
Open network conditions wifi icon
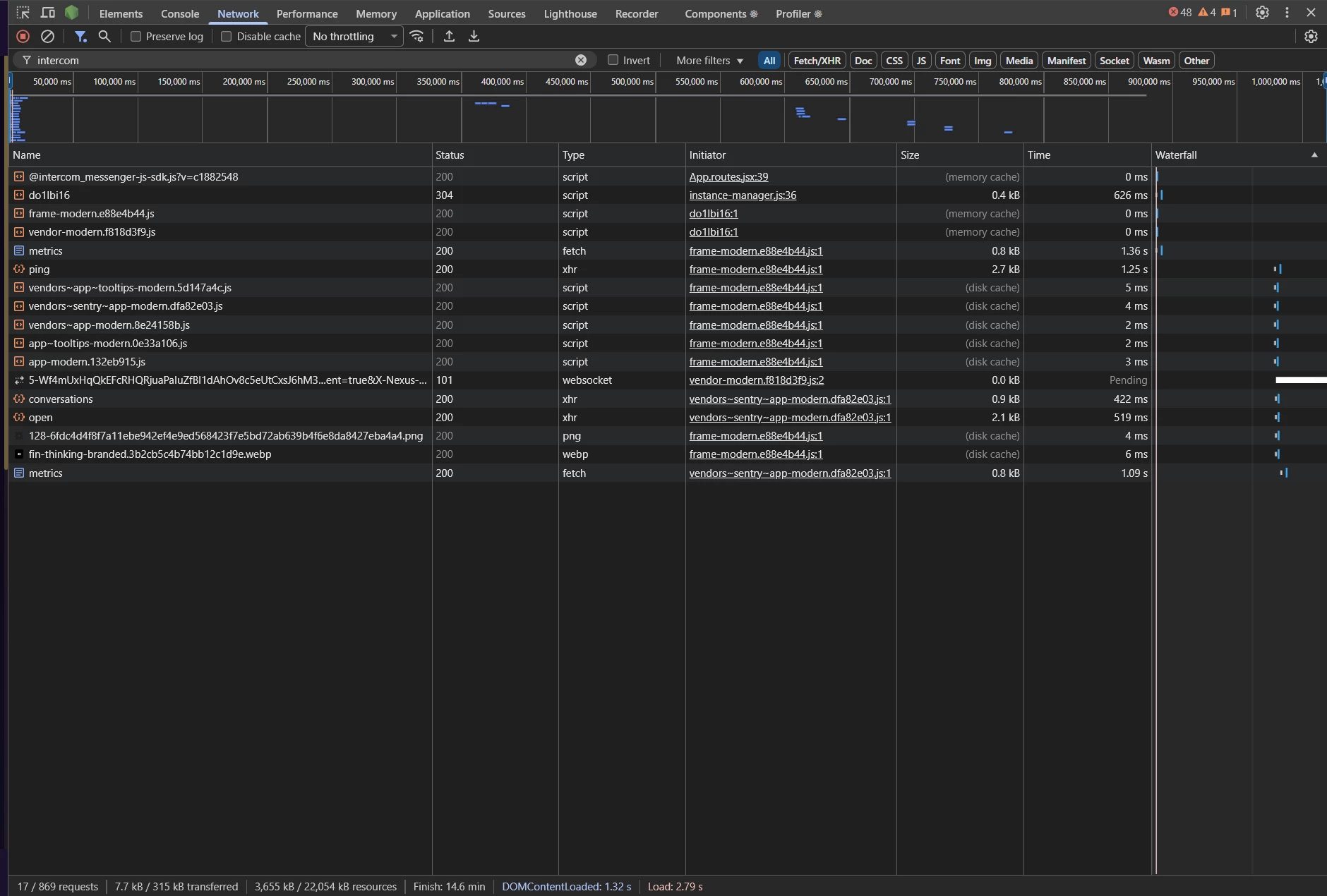coord(417,37)
